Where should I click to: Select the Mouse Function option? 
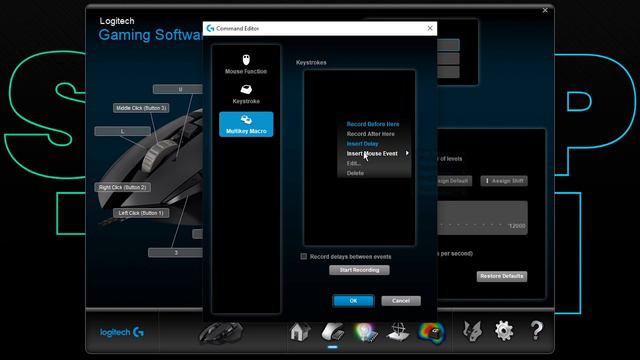click(246, 64)
